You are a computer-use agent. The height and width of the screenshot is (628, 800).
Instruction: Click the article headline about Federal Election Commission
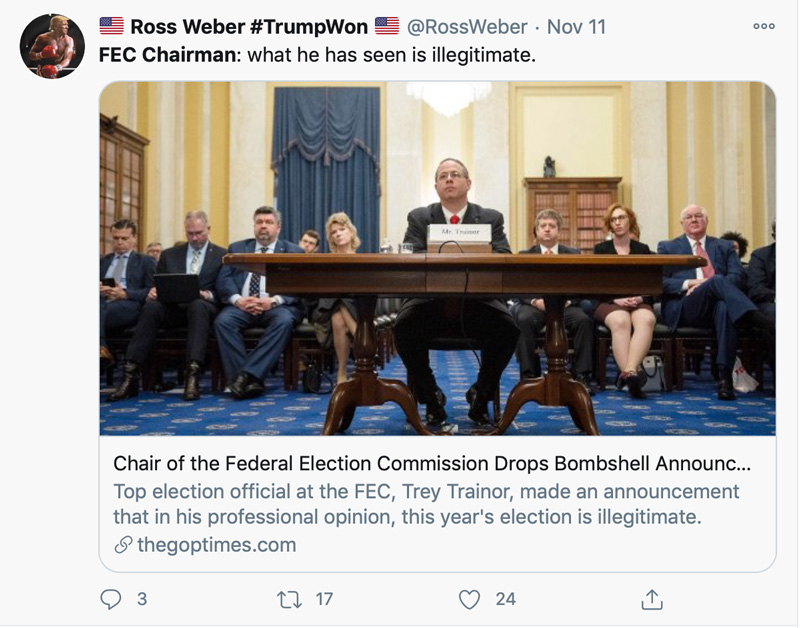pyautogui.click(x=431, y=464)
